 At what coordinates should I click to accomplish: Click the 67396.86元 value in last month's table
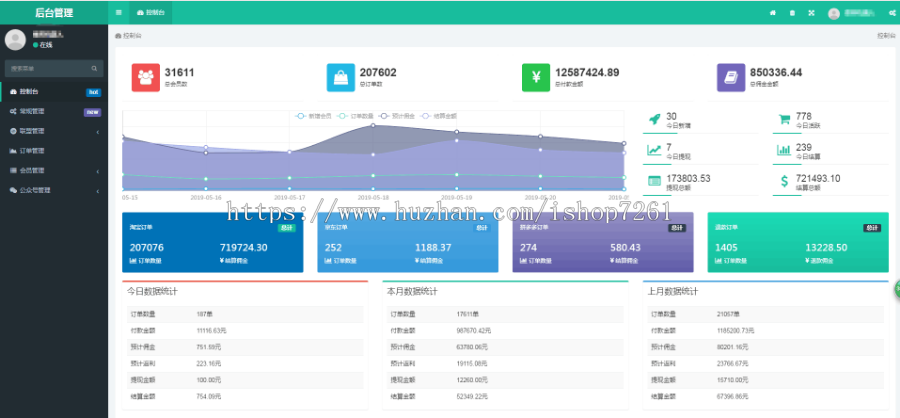732,396
